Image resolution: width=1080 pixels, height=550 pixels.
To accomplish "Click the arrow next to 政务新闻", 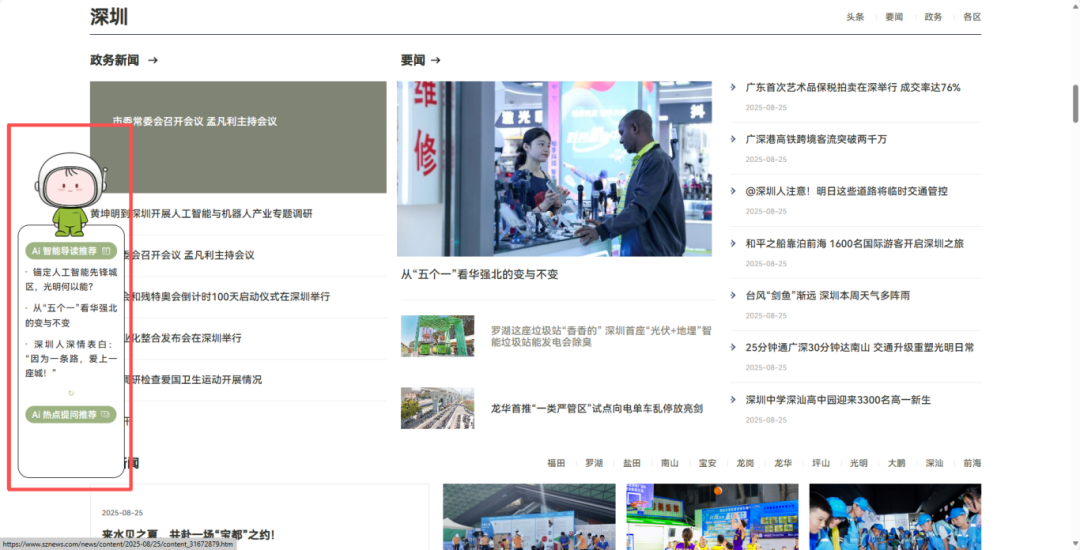I will tap(153, 60).
